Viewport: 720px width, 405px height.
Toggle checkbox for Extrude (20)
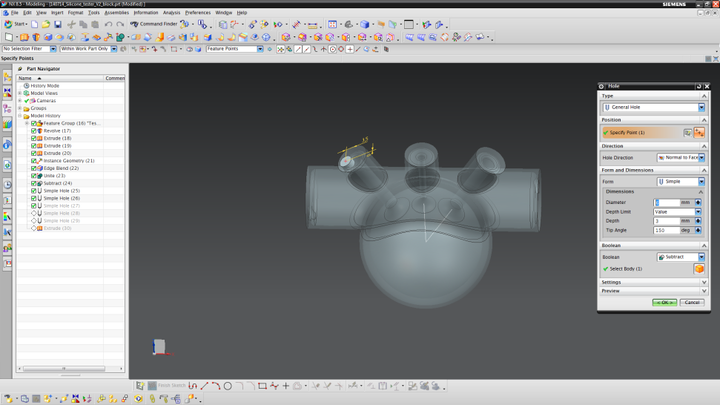(x=34, y=153)
